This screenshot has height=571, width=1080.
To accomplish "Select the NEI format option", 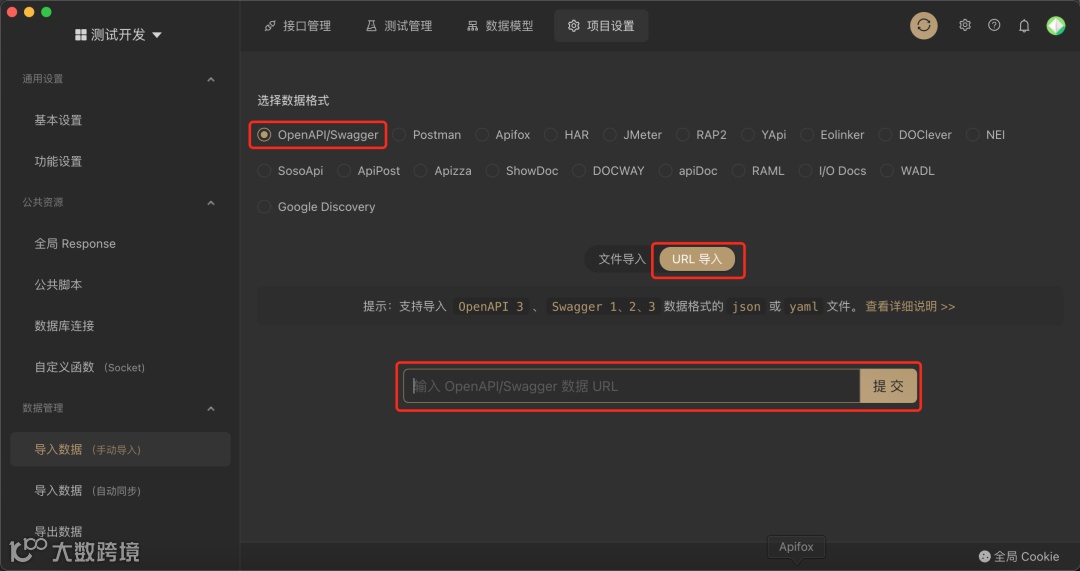I will [986, 135].
